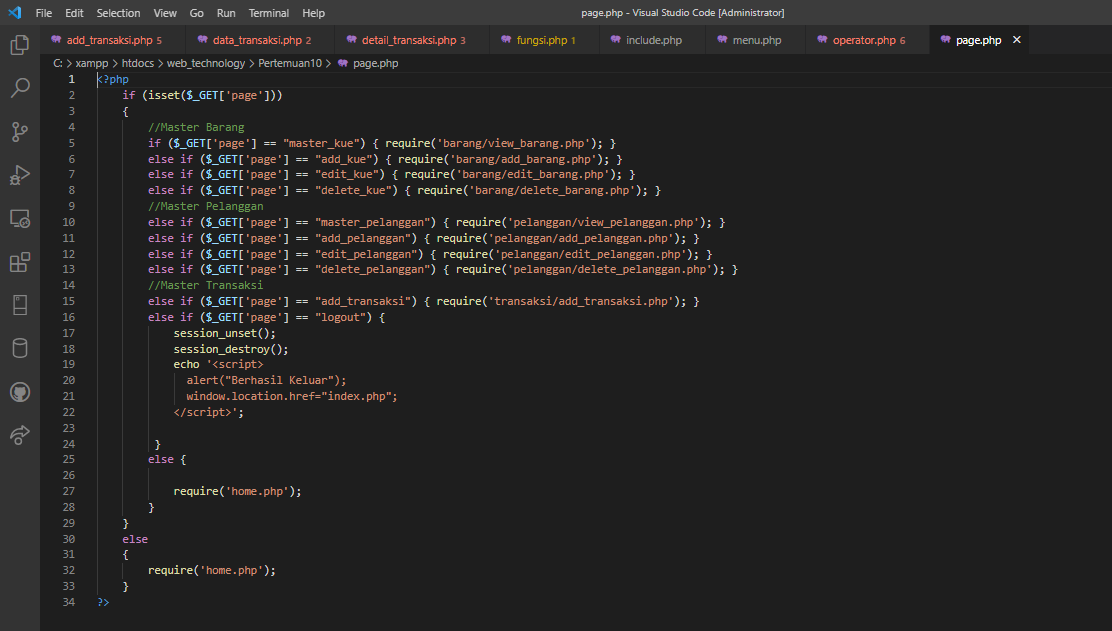Click PHP file icon on add_transaksi.php tab
This screenshot has height=631, width=1112.
(56, 40)
